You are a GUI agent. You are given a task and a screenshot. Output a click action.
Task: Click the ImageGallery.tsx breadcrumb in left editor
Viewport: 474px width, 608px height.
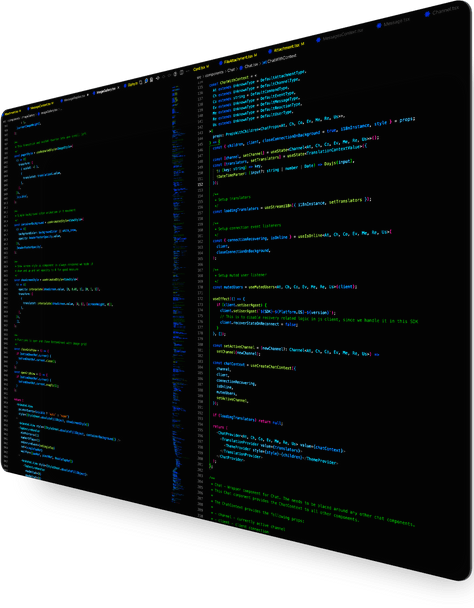point(48,112)
